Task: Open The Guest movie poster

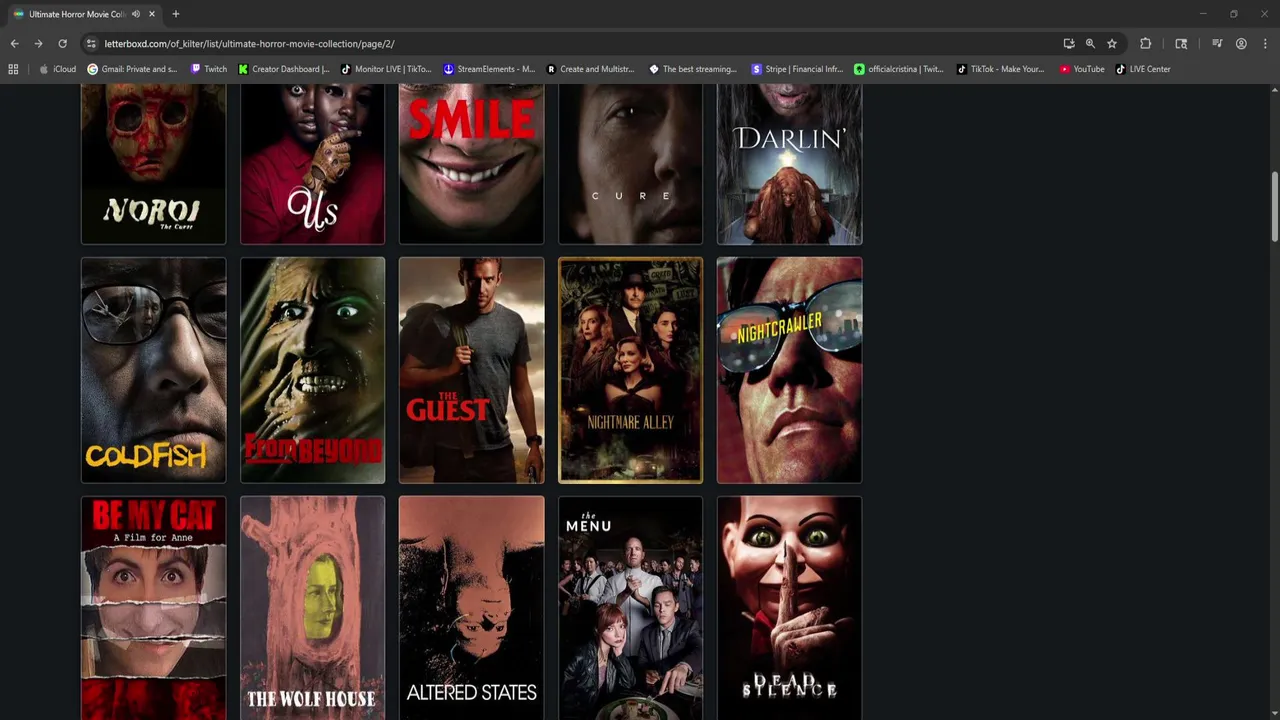Action: [x=471, y=370]
